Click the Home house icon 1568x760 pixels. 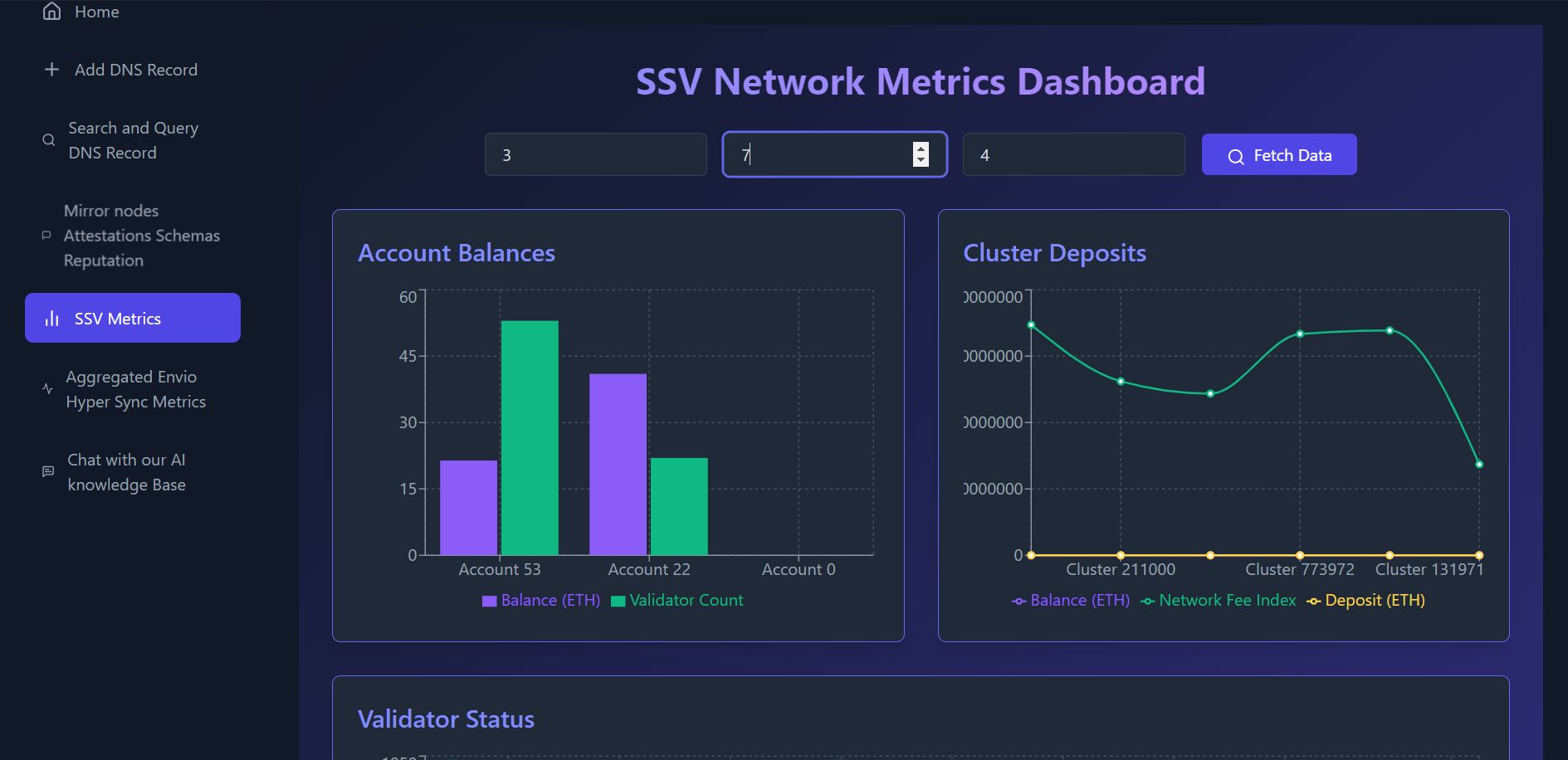(51, 11)
